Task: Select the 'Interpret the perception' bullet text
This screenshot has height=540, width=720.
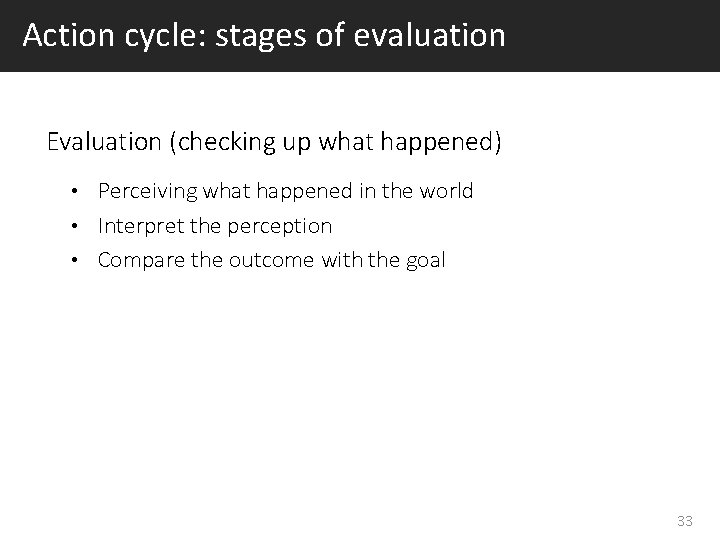Action: [215, 226]
